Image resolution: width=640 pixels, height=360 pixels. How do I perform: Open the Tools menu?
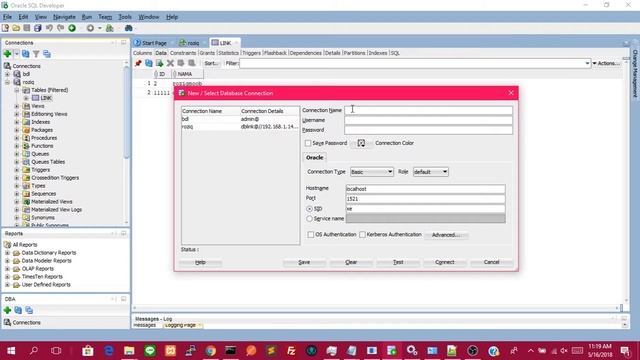pos(125,17)
